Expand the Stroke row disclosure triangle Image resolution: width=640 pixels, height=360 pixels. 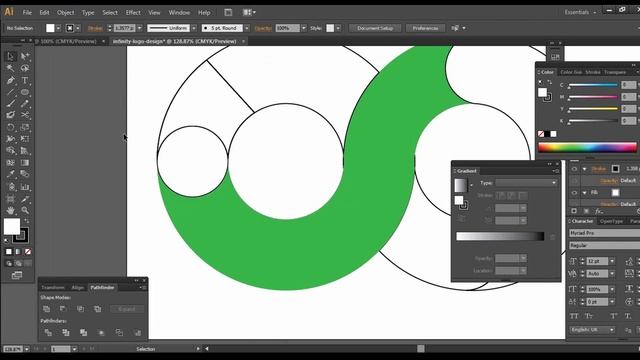[584, 169]
